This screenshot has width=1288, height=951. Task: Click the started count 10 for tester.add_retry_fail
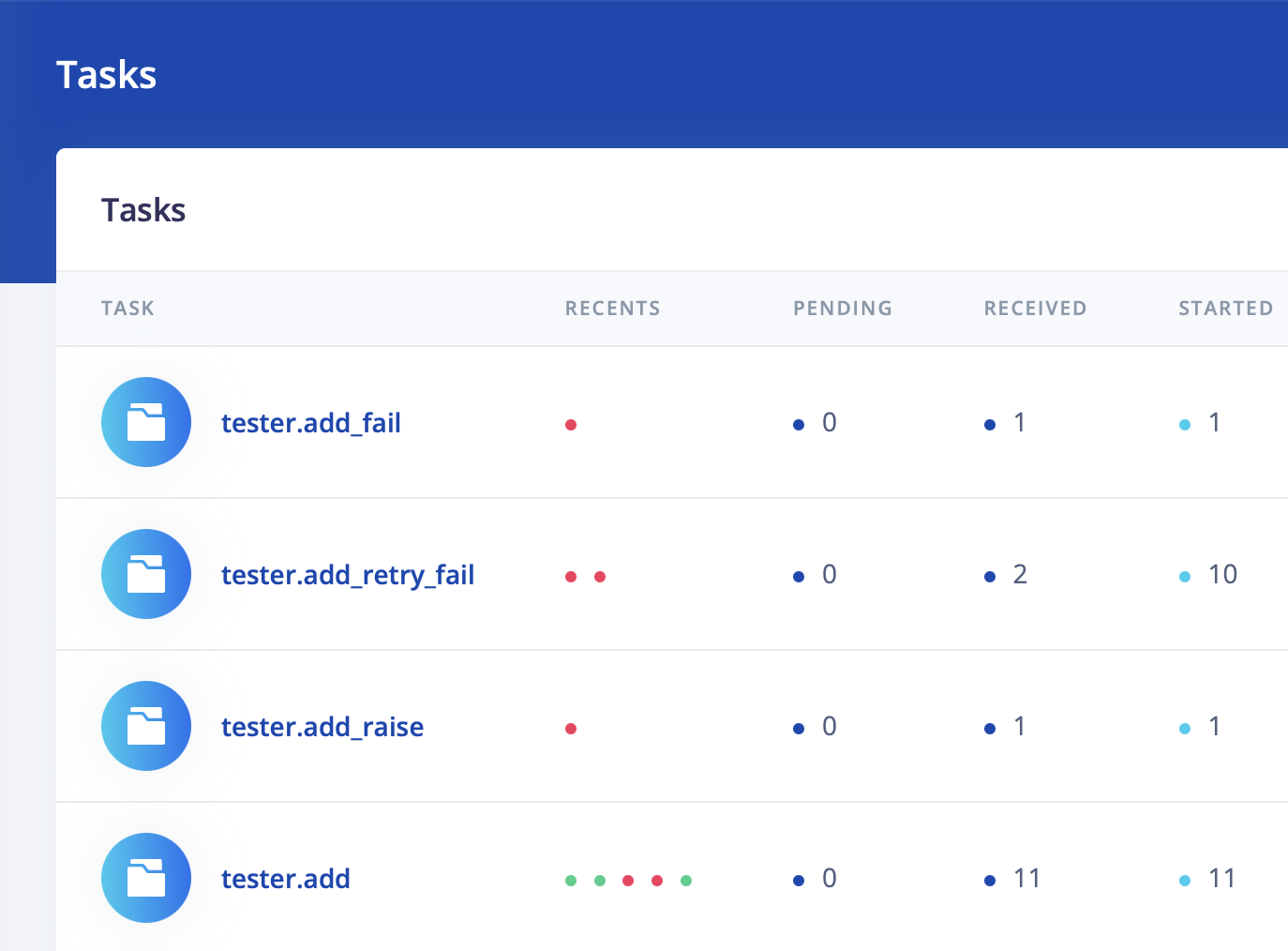(x=1221, y=575)
